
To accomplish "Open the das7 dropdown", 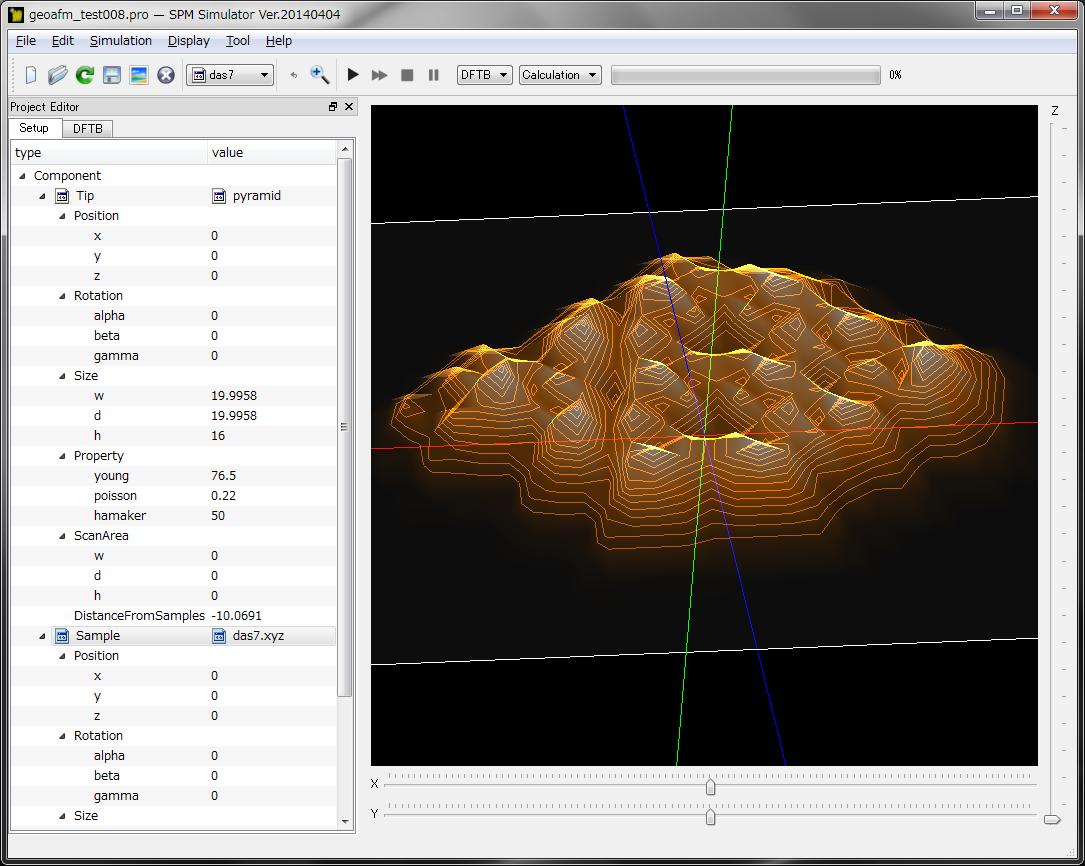I will tap(230, 75).
